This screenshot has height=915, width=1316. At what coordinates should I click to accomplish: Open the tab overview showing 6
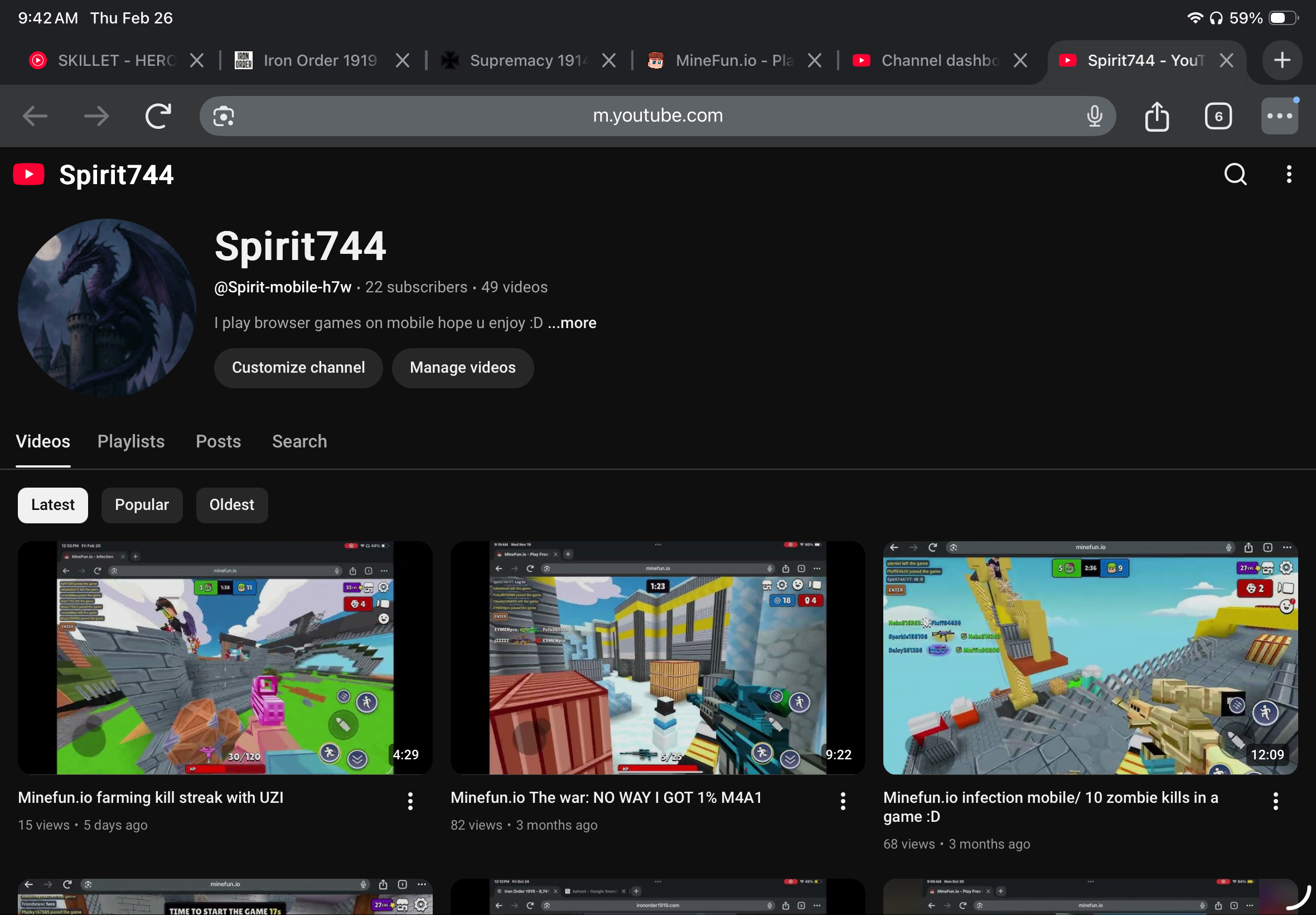[x=1217, y=117]
